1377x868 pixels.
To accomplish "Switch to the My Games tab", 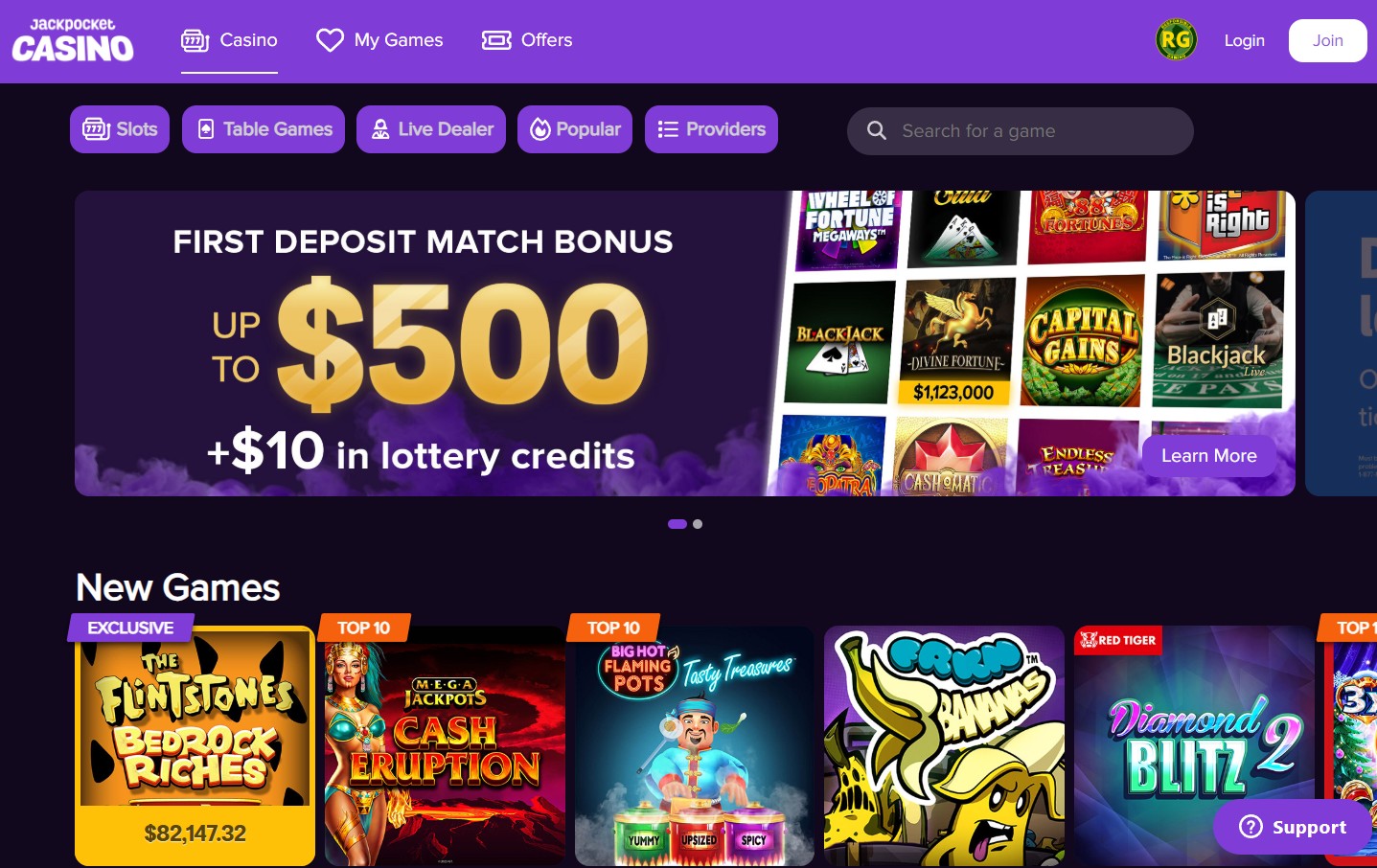I will coord(379,40).
